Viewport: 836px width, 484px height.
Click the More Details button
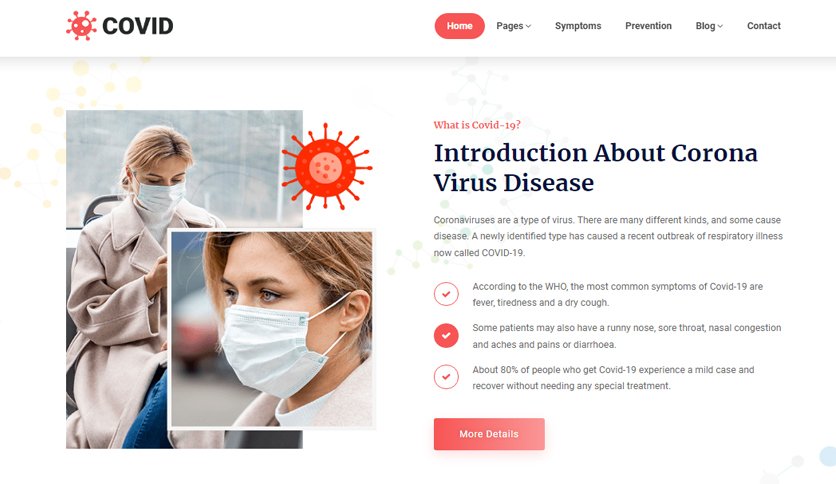(489, 434)
